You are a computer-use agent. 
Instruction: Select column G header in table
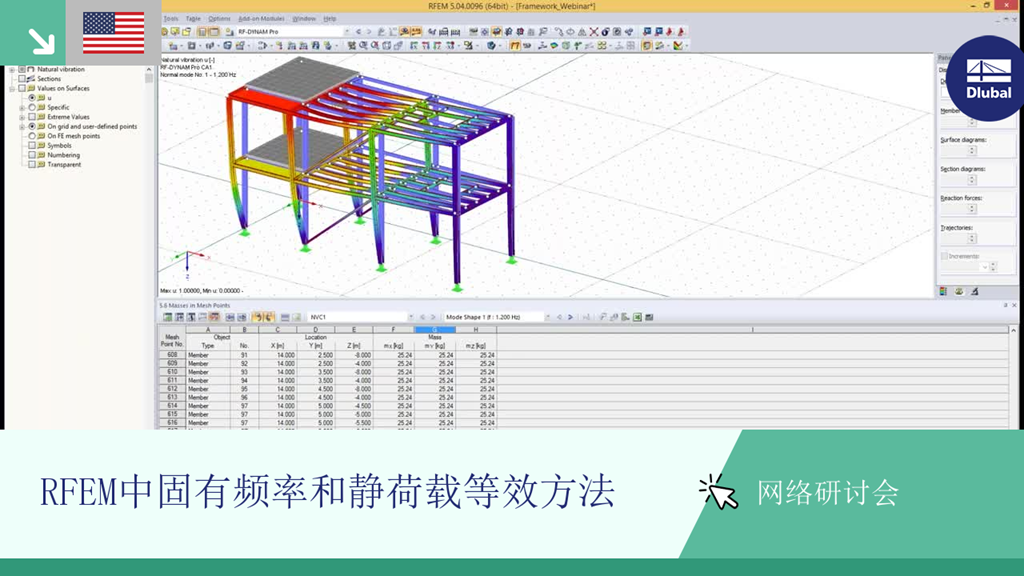click(x=435, y=330)
